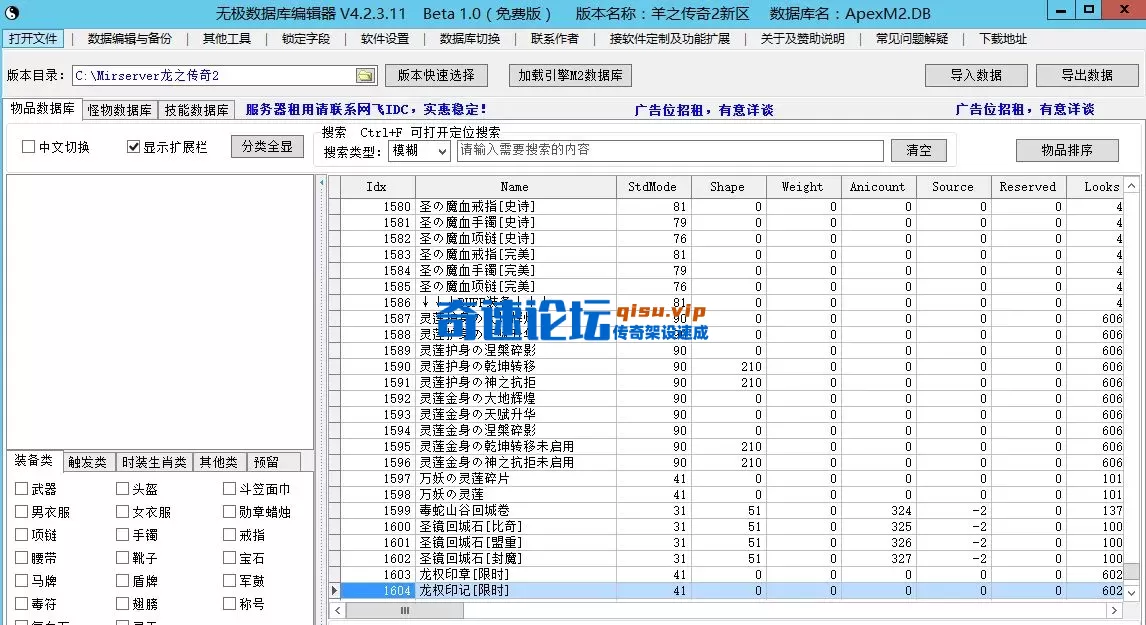
Task: Click the 导入数据 button
Action: coord(975,75)
